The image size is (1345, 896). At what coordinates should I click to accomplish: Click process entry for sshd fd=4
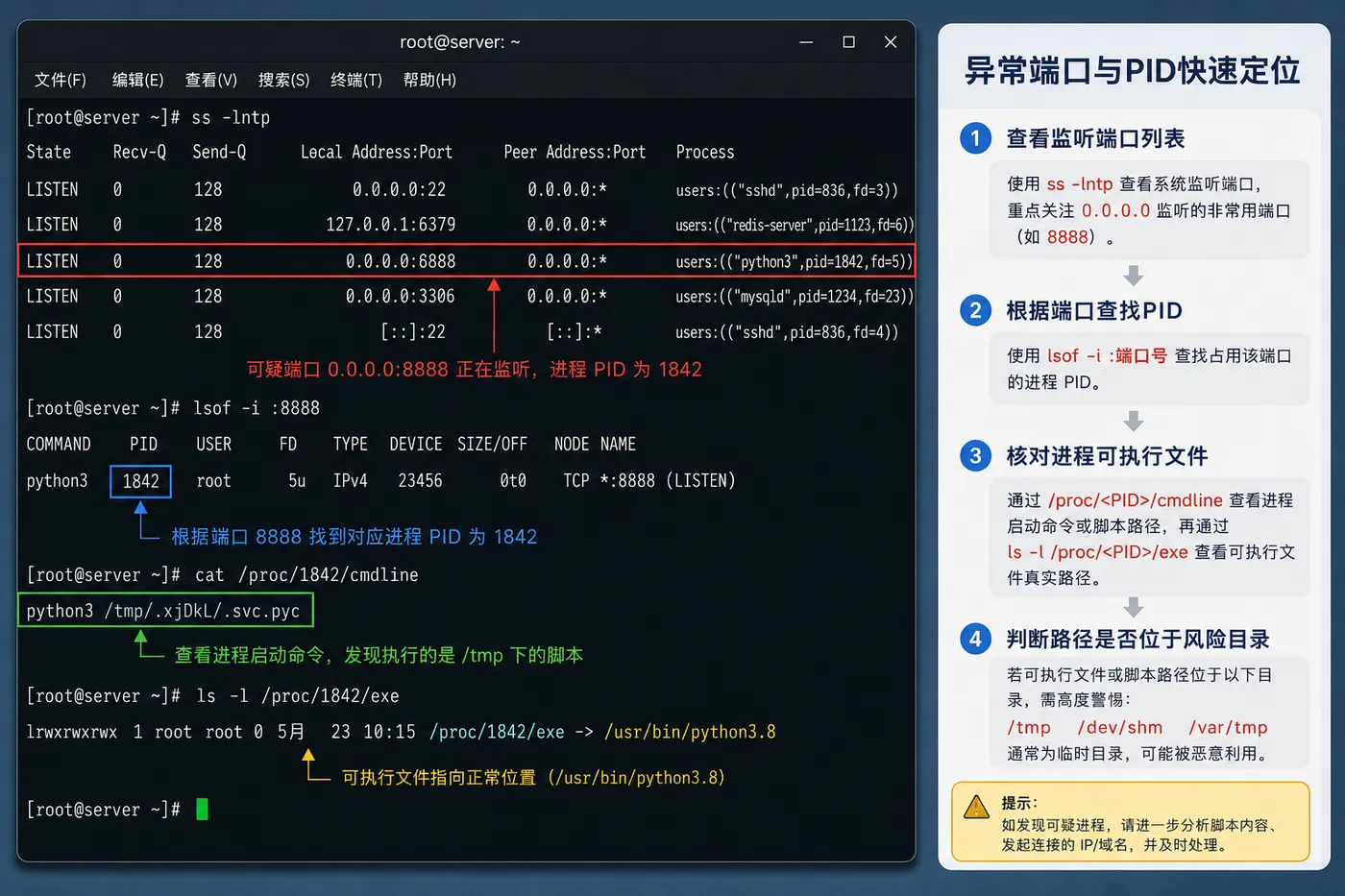pyautogui.click(x=787, y=332)
